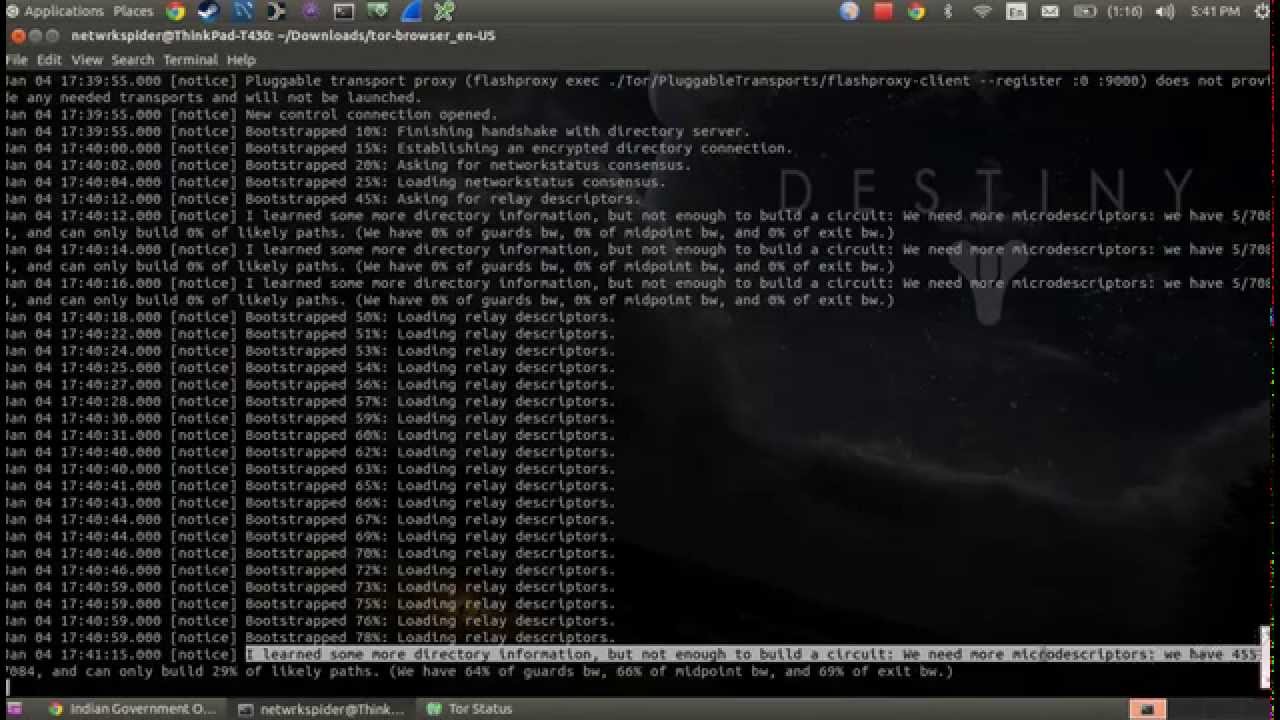Click the round blue globe tray icon
The image size is (1280, 720).
pyautogui.click(x=849, y=12)
